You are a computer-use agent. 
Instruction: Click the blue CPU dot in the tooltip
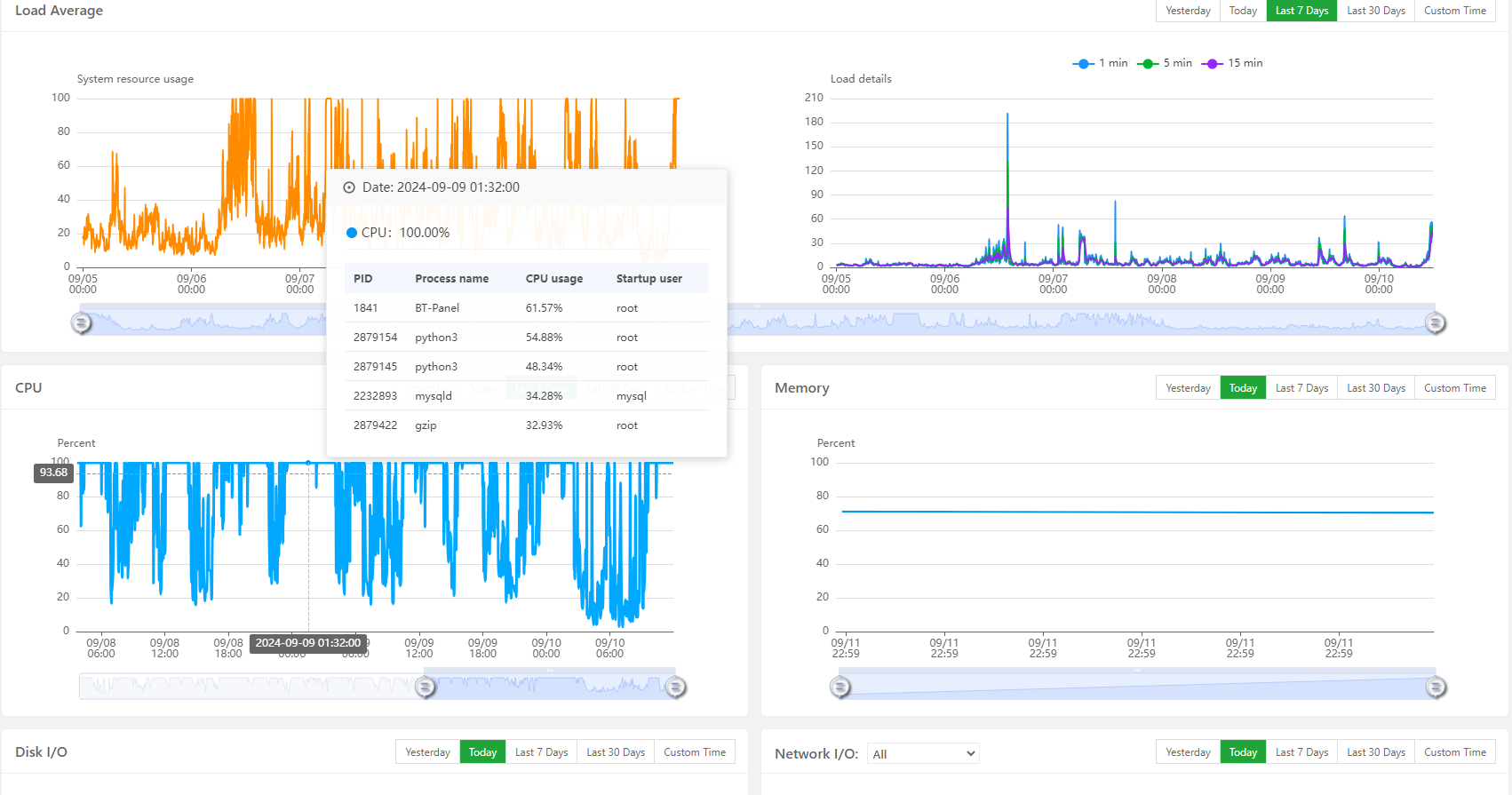352,233
